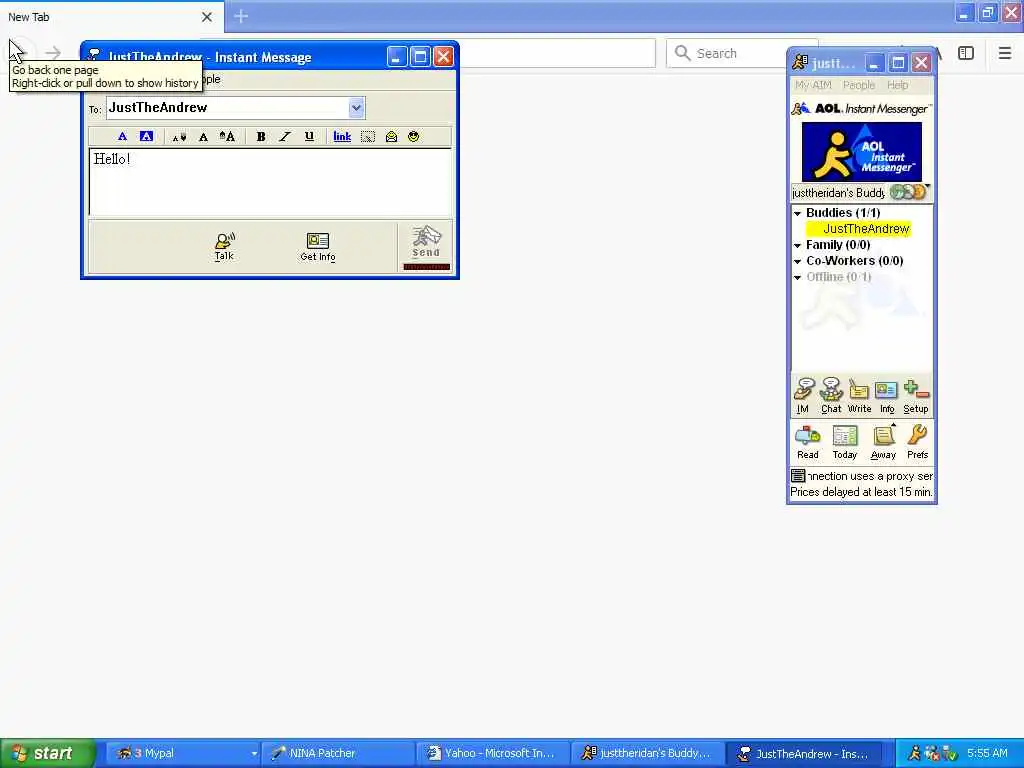Click the Prices delayed at least 15 min. ticker text
This screenshot has height=768, width=1024.
tap(861, 492)
